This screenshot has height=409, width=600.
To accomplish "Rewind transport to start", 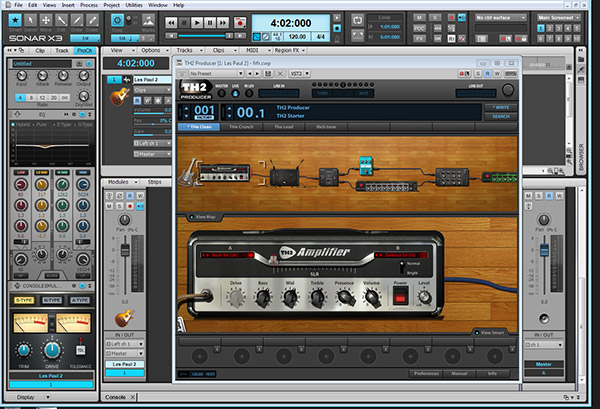I will 171,23.
